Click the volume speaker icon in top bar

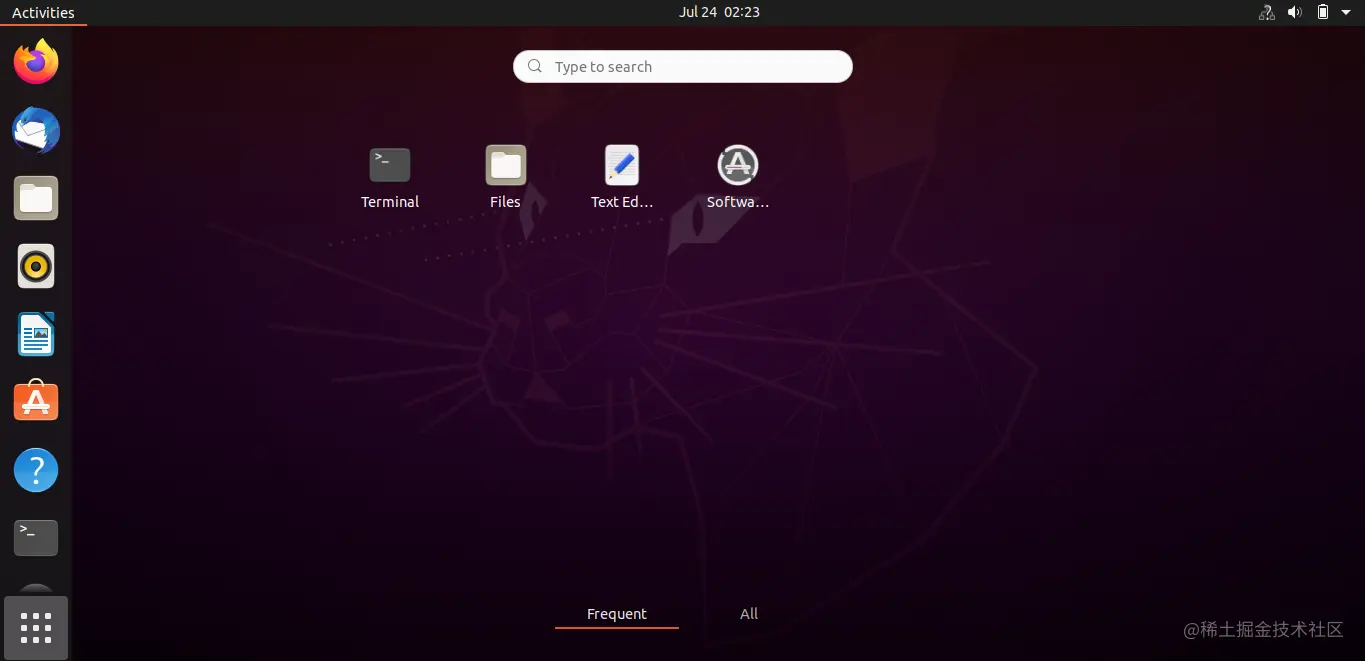1295,12
